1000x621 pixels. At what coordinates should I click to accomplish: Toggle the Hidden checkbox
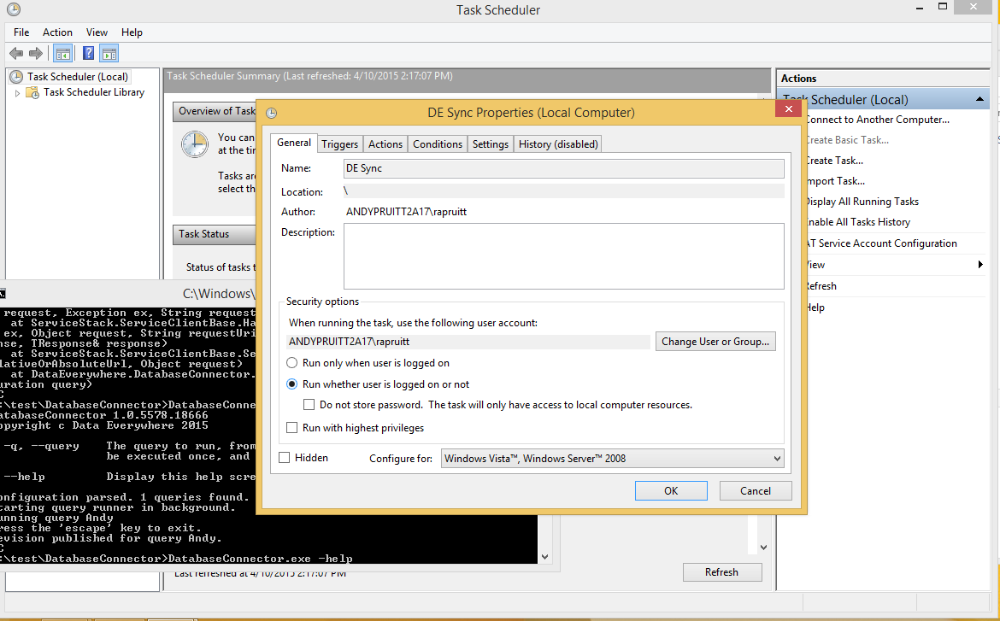point(284,457)
